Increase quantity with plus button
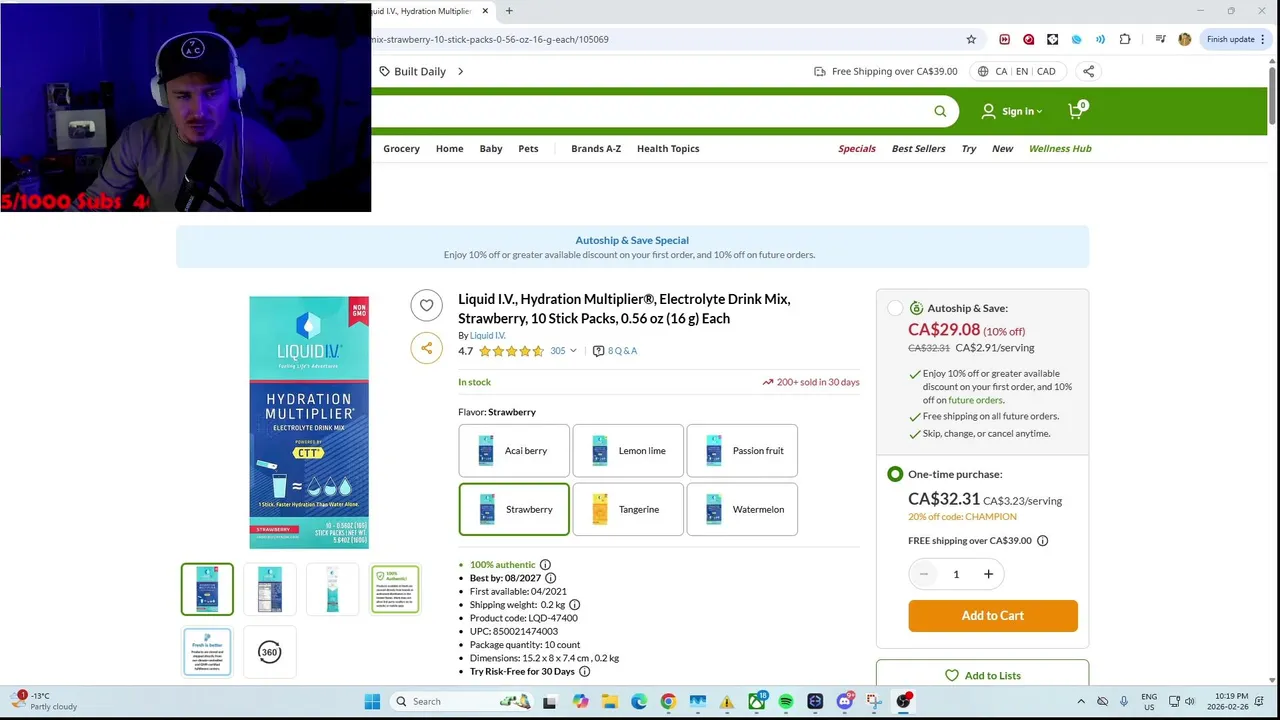Viewport: 1280px width, 720px height. point(988,574)
